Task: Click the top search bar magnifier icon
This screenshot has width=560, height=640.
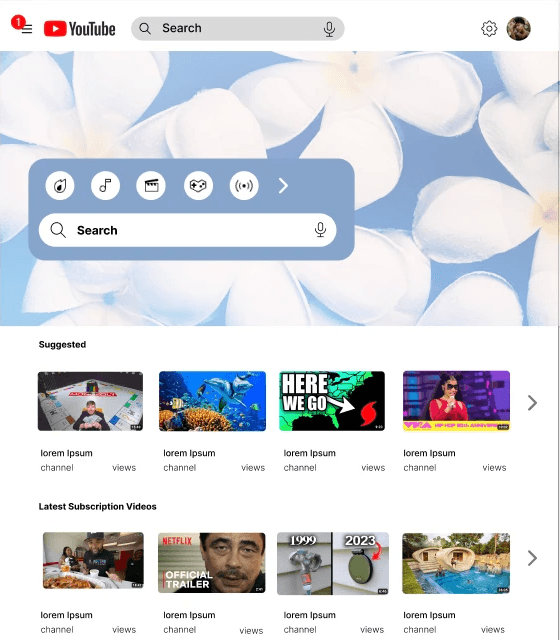Action: (145, 29)
